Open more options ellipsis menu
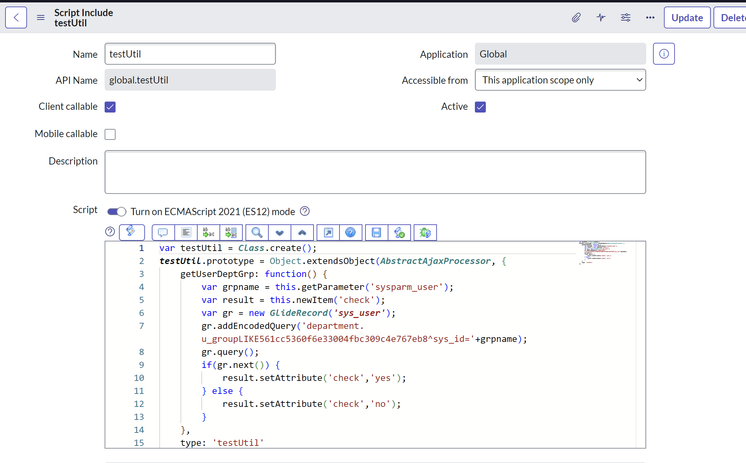 click(x=650, y=18)
